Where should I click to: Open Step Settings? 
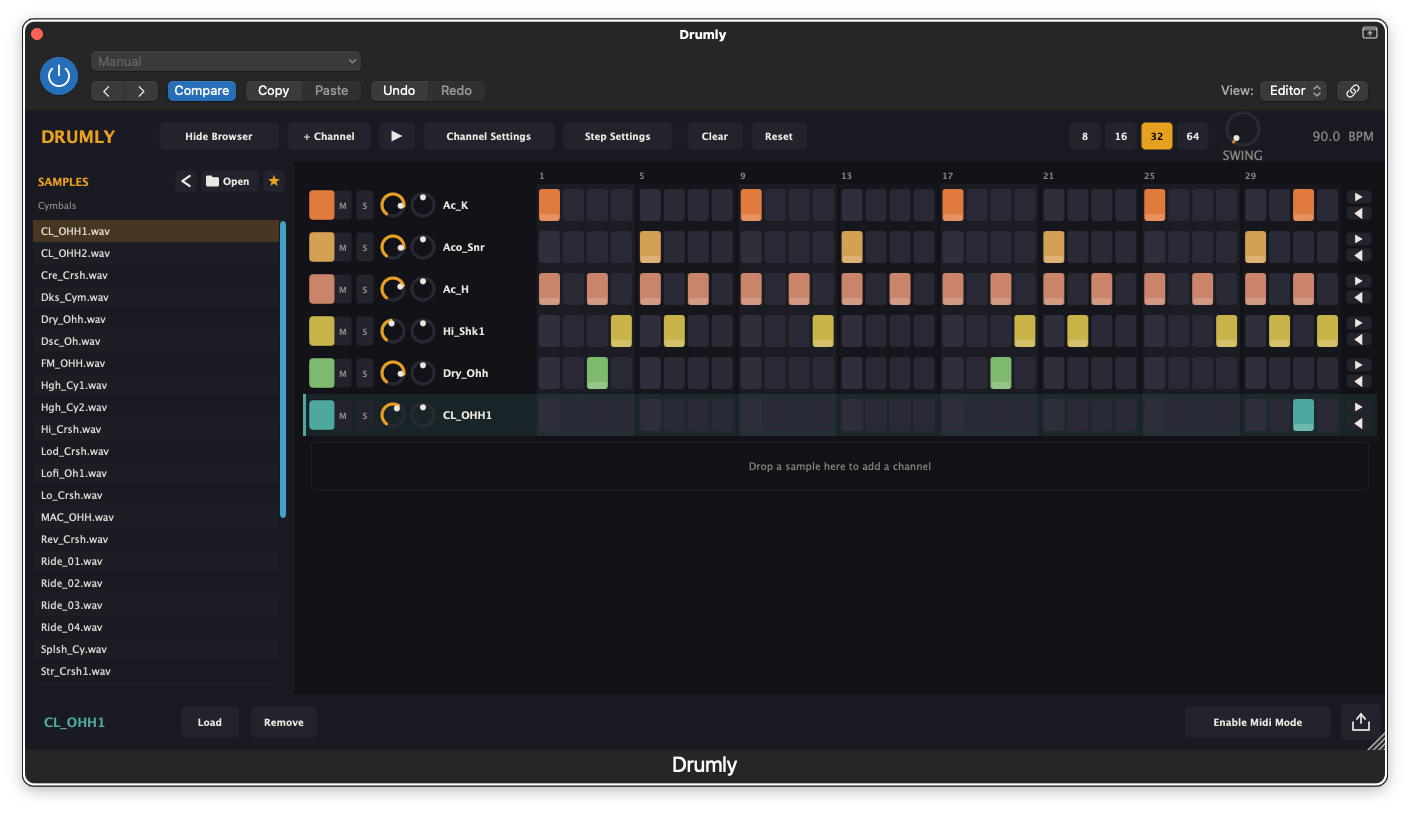[x=618, y=136]
